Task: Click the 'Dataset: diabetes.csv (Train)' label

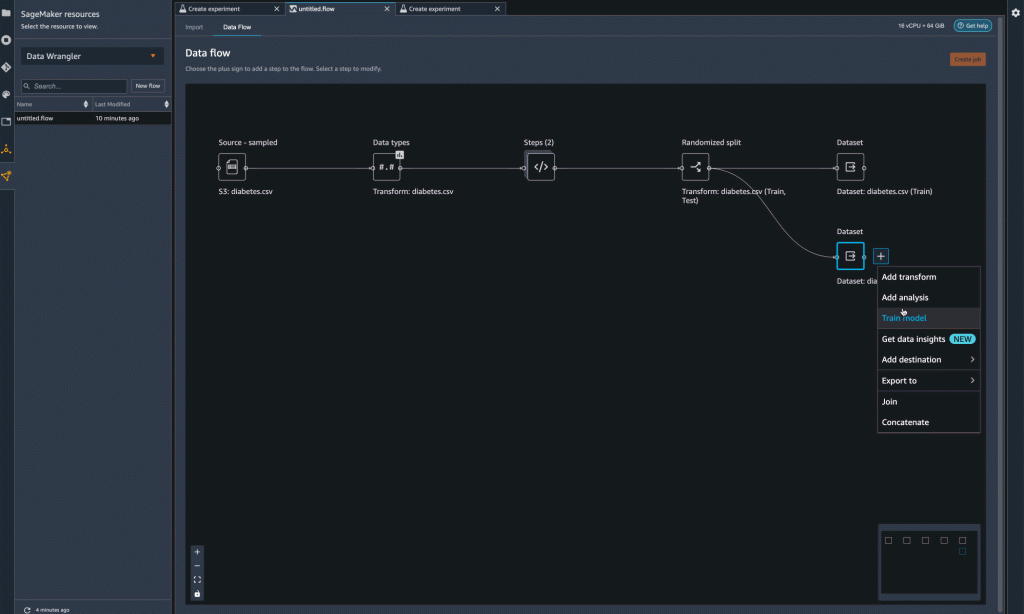Action: coord(884,191)
